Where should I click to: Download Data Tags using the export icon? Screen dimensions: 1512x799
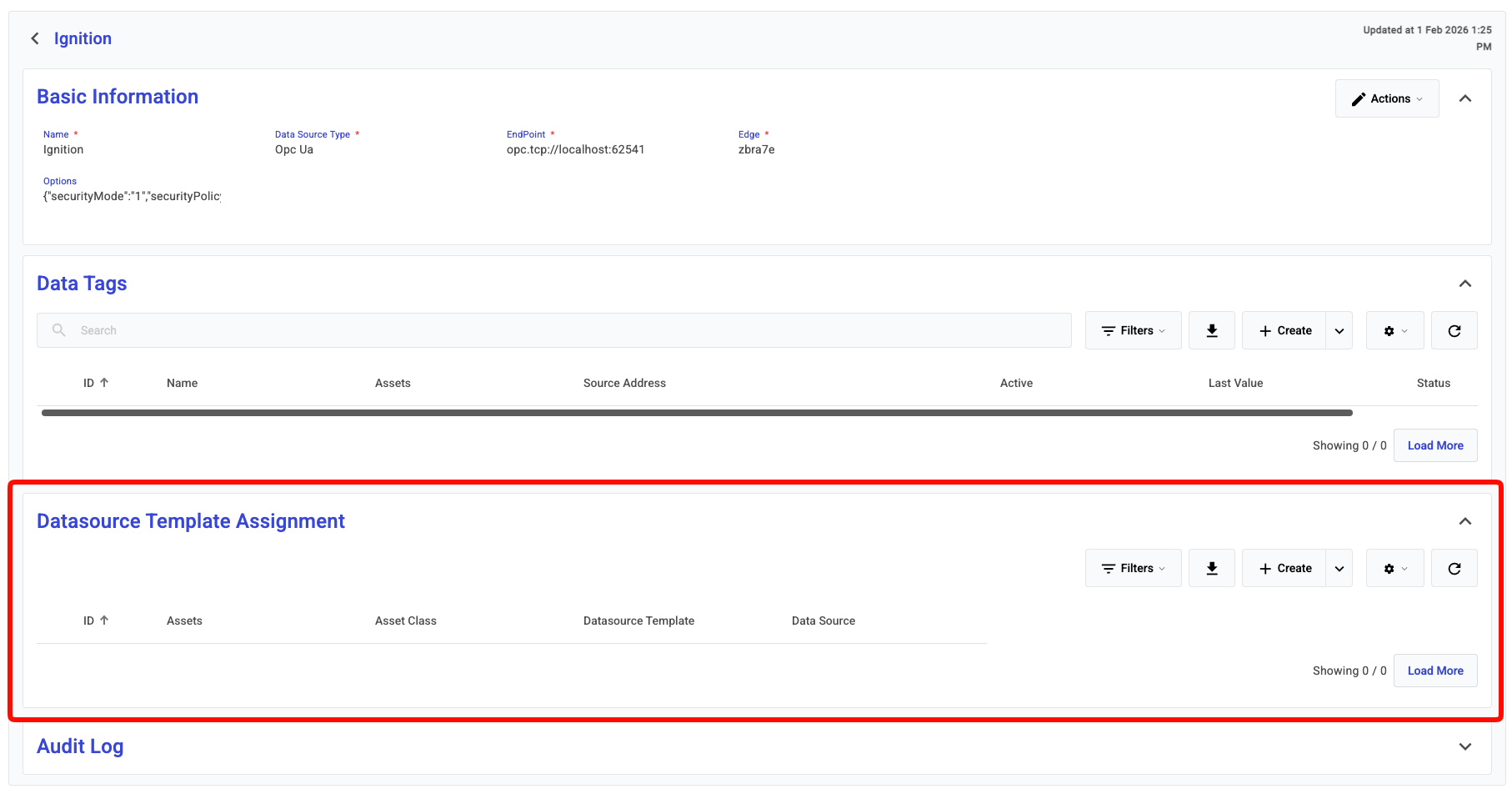coord(1211,331)
